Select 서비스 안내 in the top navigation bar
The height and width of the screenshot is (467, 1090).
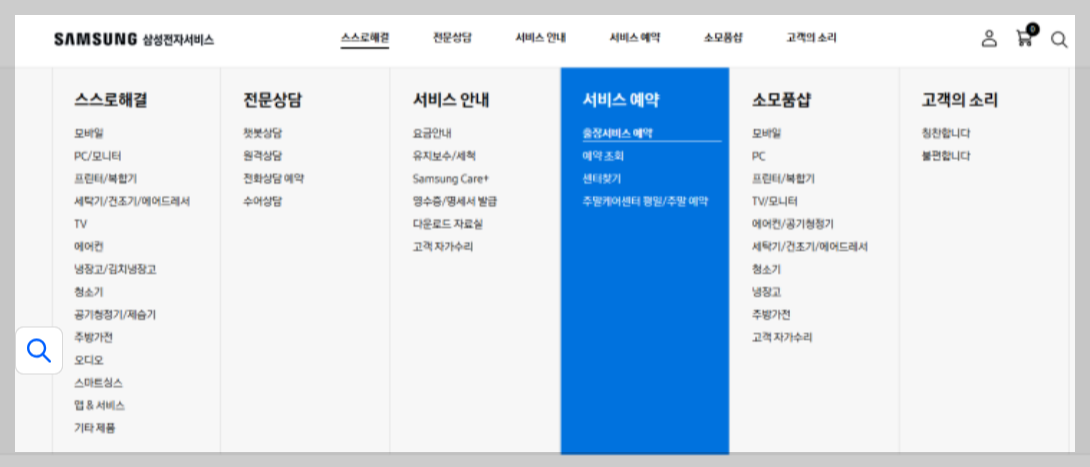point(540,38)
